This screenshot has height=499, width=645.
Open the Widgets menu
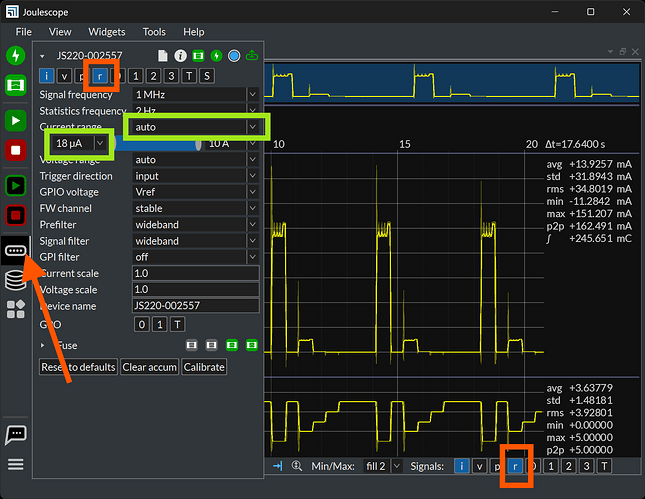[107, 32]
